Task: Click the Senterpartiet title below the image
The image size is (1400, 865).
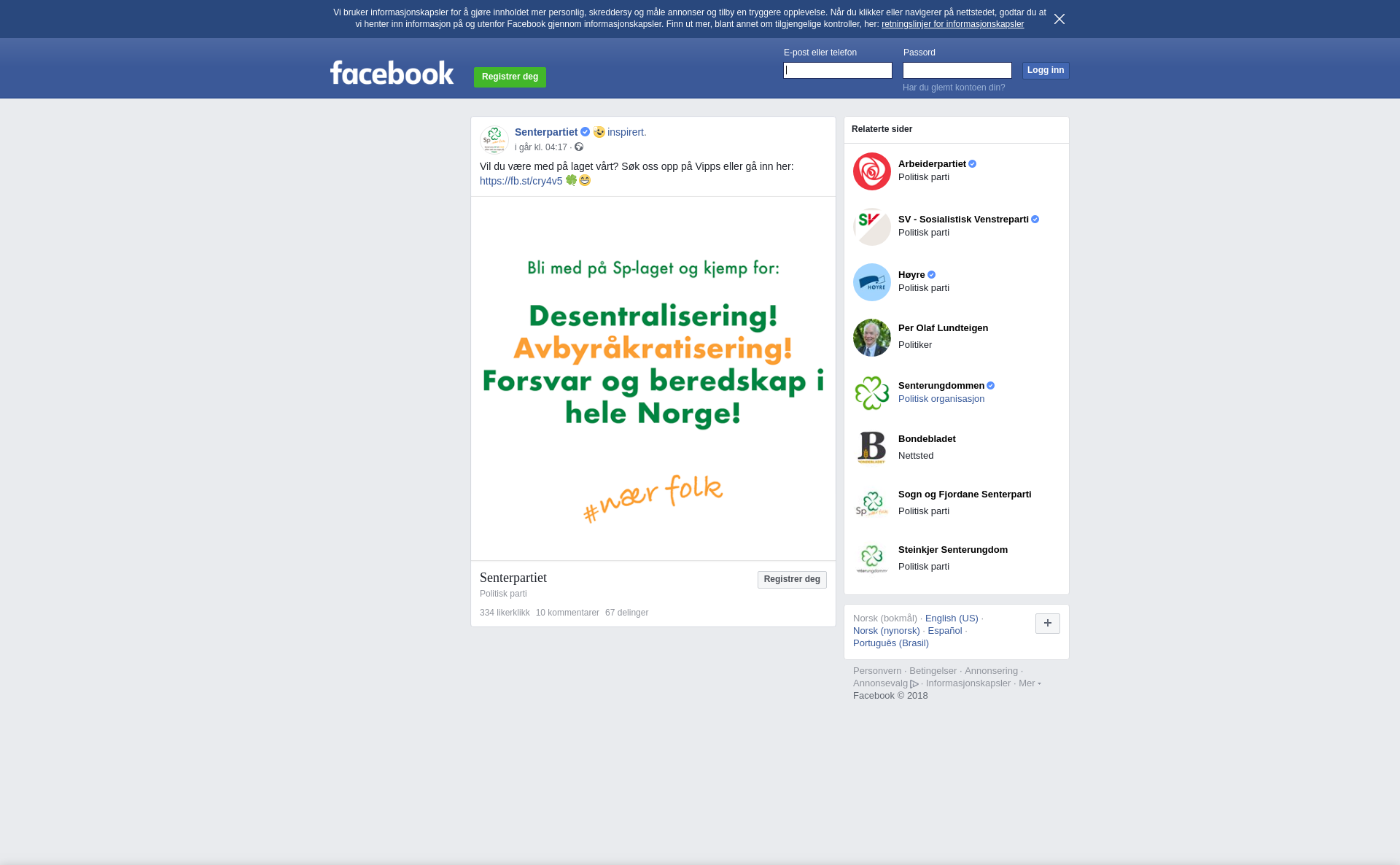Action: [513, 578]
